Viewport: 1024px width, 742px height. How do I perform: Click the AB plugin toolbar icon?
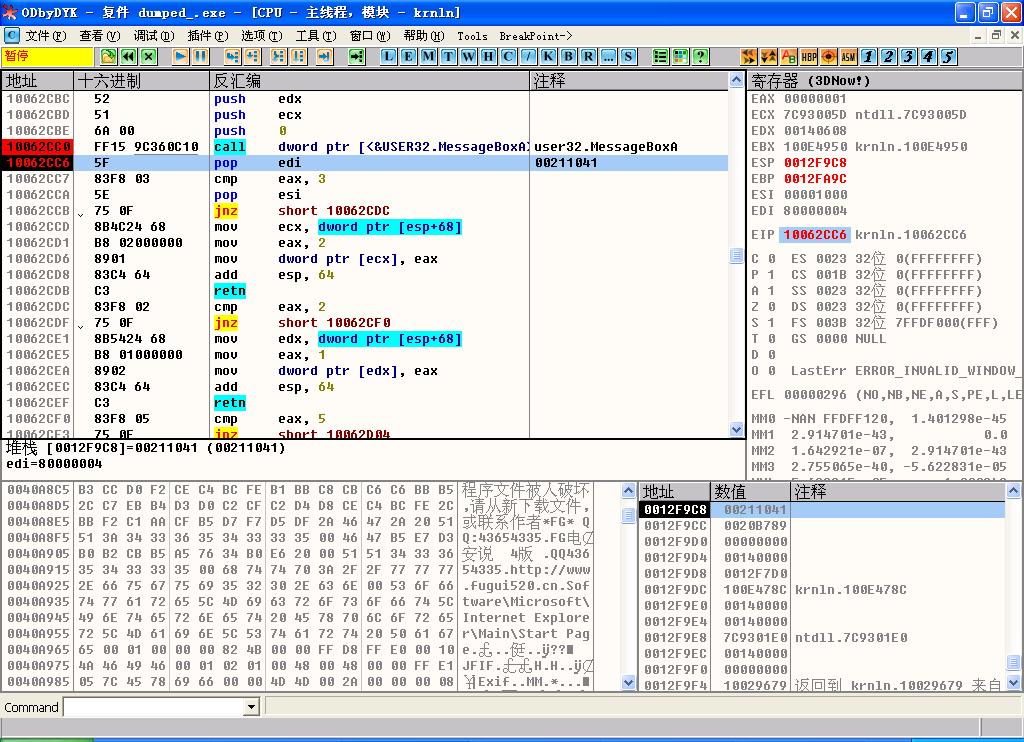tap(789, 57)
